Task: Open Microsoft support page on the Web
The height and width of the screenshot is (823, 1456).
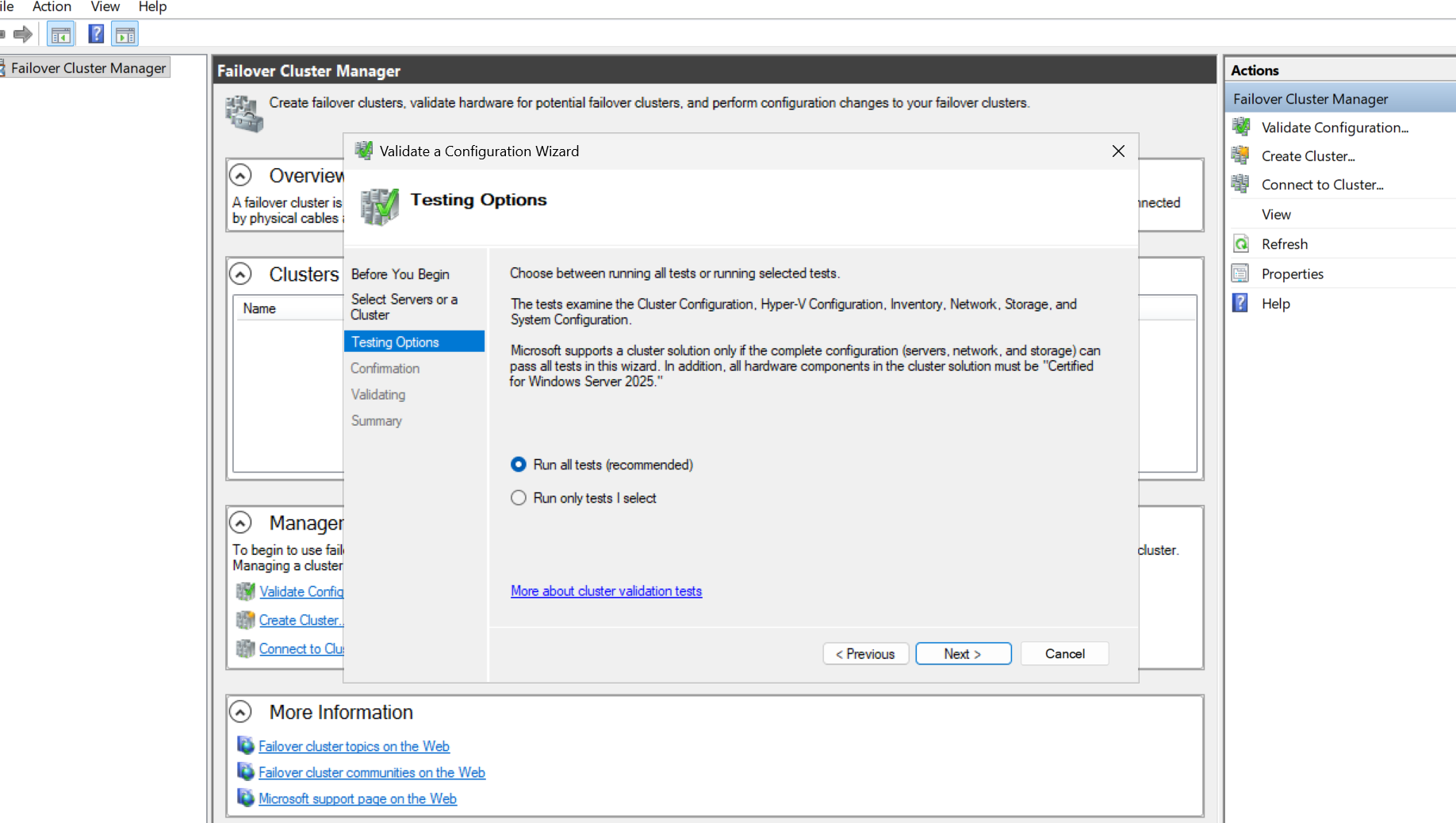Action: click(x=358, y=798)
